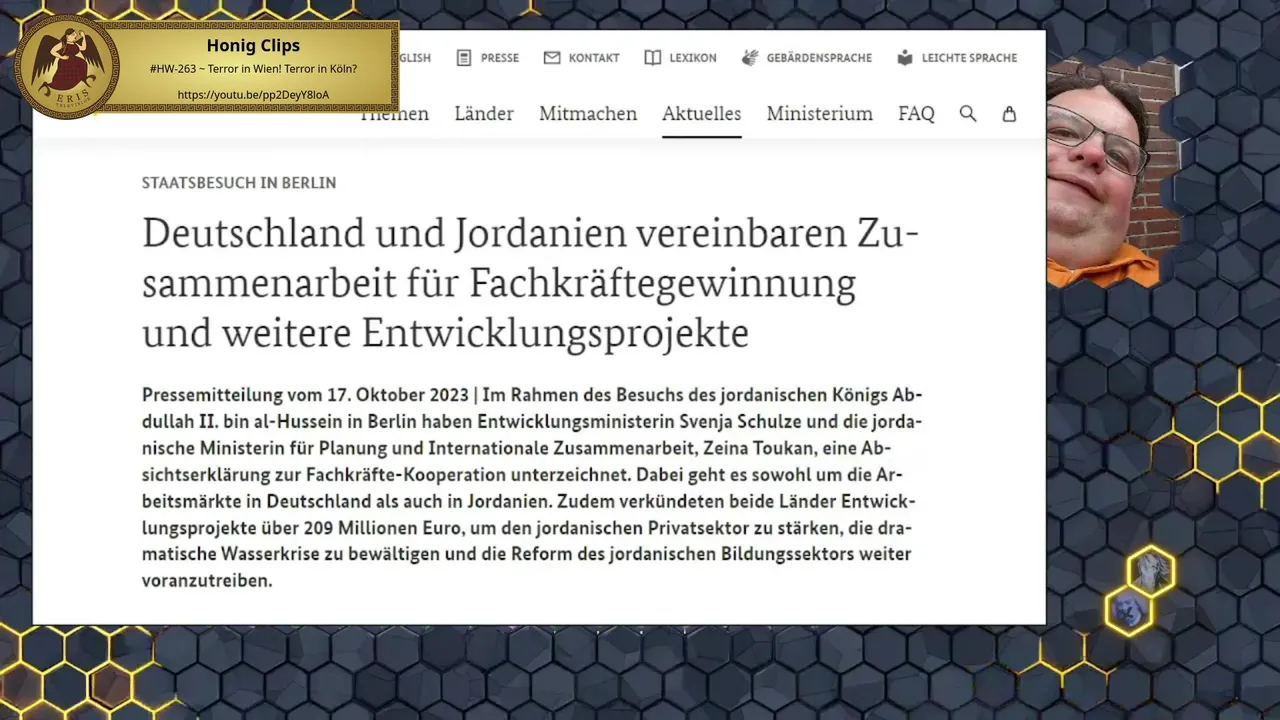Open the Leichte Sprache link

tap(969, 58)
